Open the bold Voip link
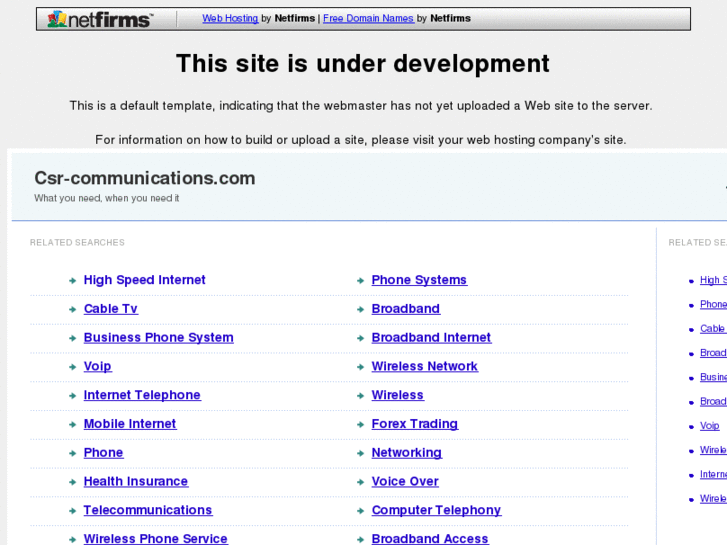Screen dimensions: 727x545 tap(97, 366)
